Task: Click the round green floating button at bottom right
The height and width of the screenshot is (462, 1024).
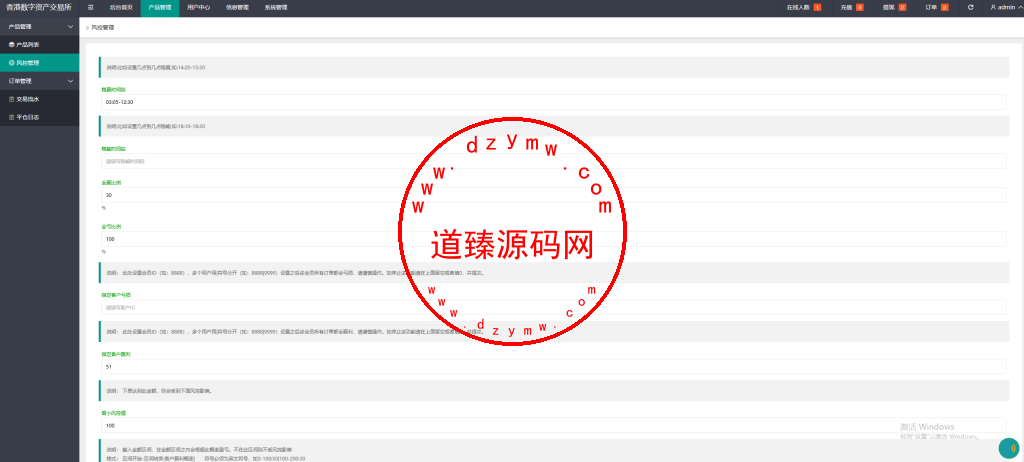Action: 1009,448
